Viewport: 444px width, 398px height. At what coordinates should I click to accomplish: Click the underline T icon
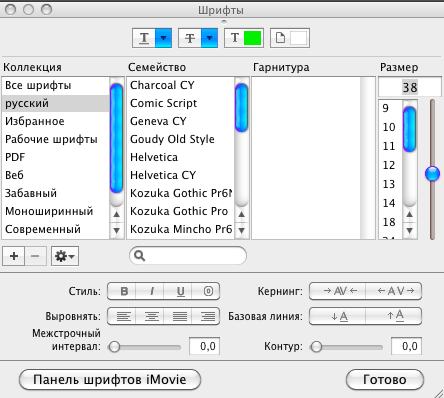pyautogui.click(x=144, y=38)
